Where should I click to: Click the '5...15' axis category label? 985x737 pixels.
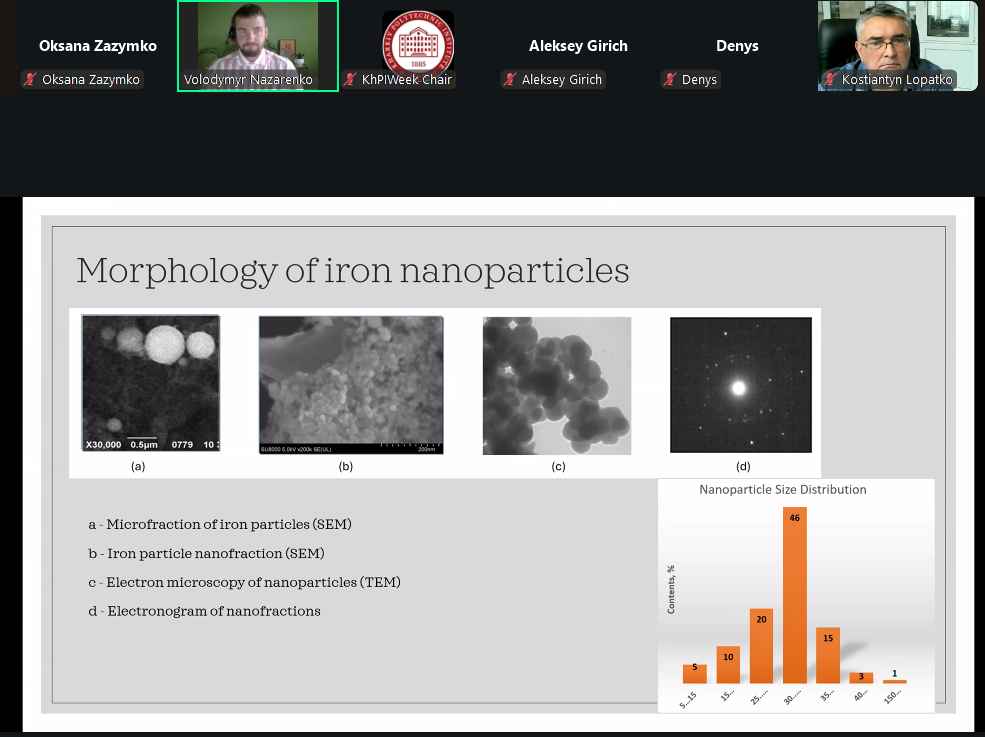coord(688,700)
